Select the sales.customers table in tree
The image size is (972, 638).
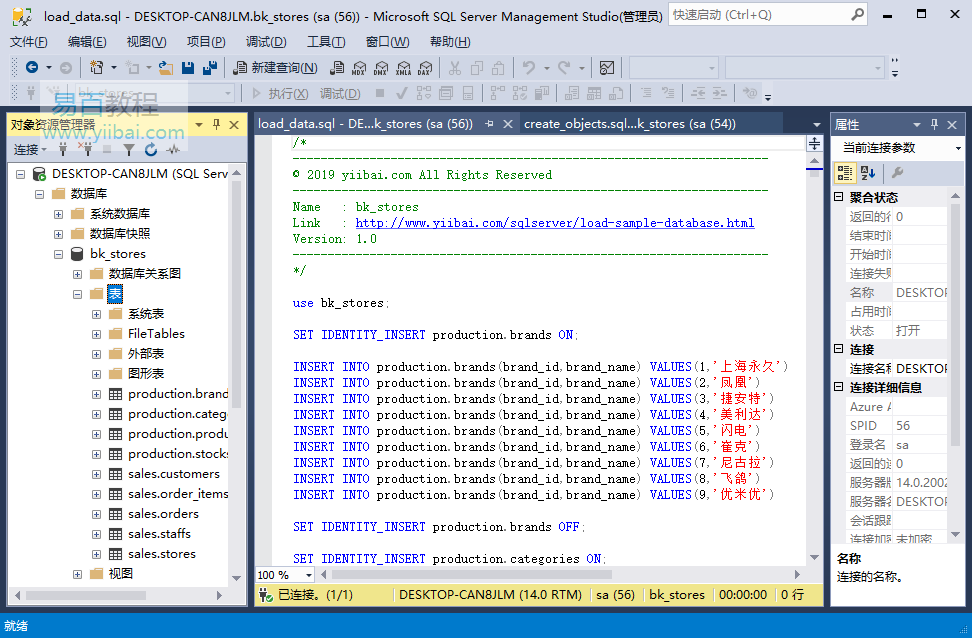pos(173,474)
